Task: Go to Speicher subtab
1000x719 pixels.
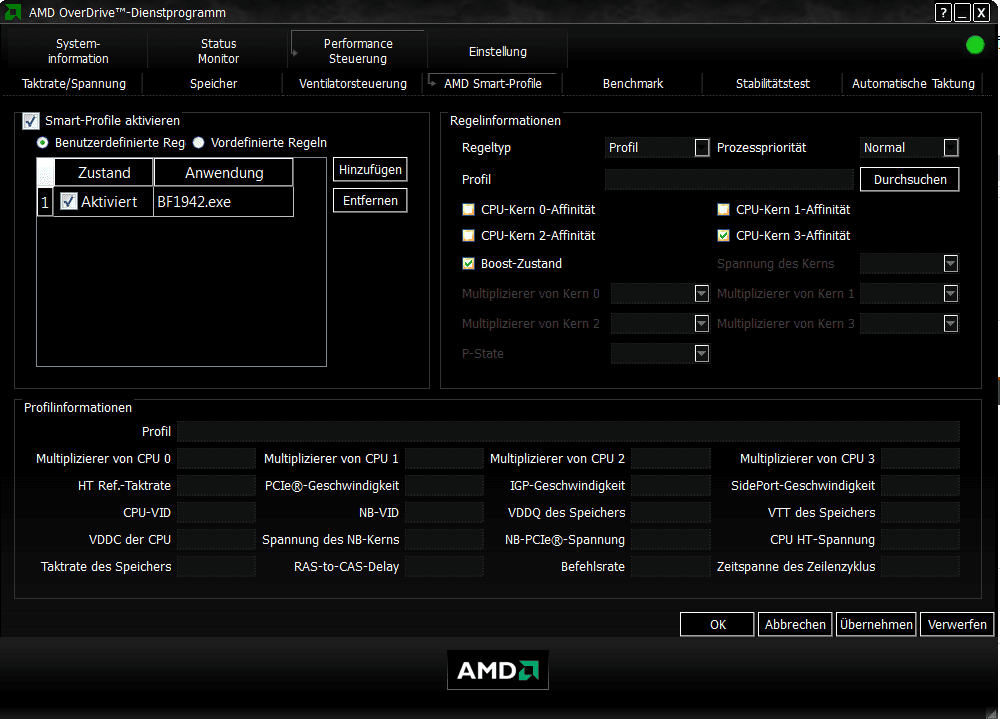Action: [x=213, y=84]
